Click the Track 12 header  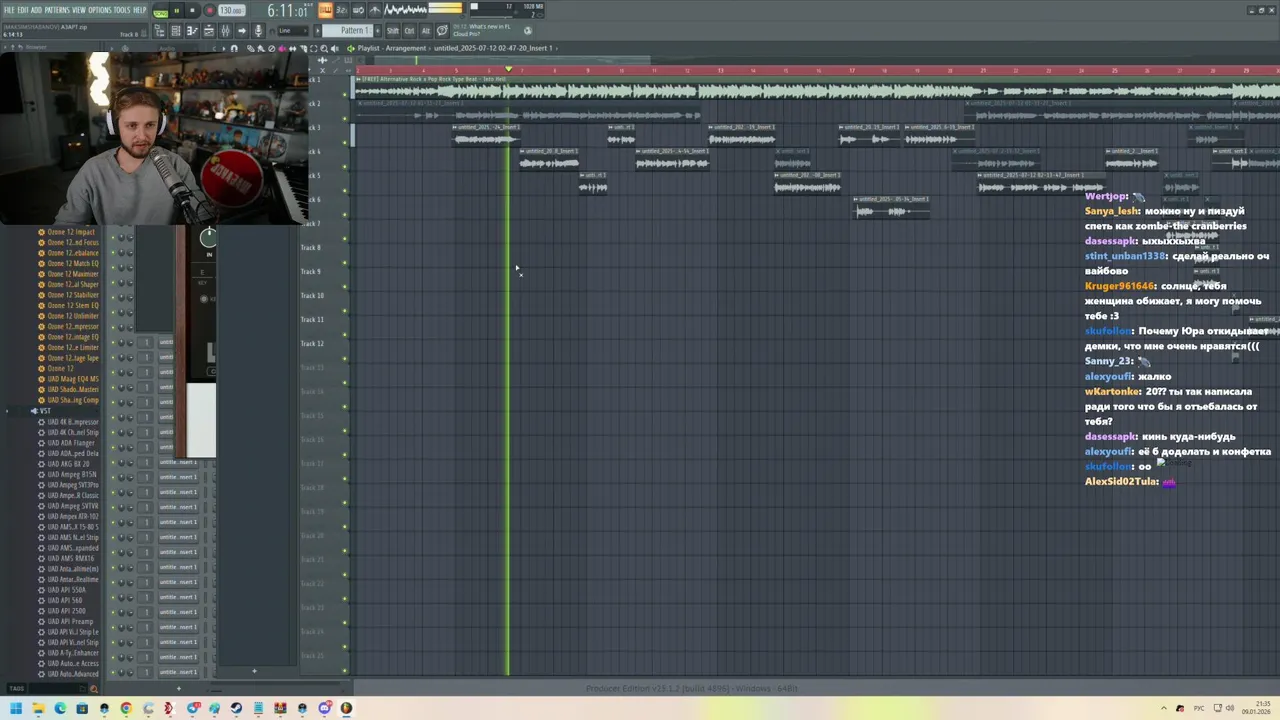pyautogui.click(x=312, y=343)
